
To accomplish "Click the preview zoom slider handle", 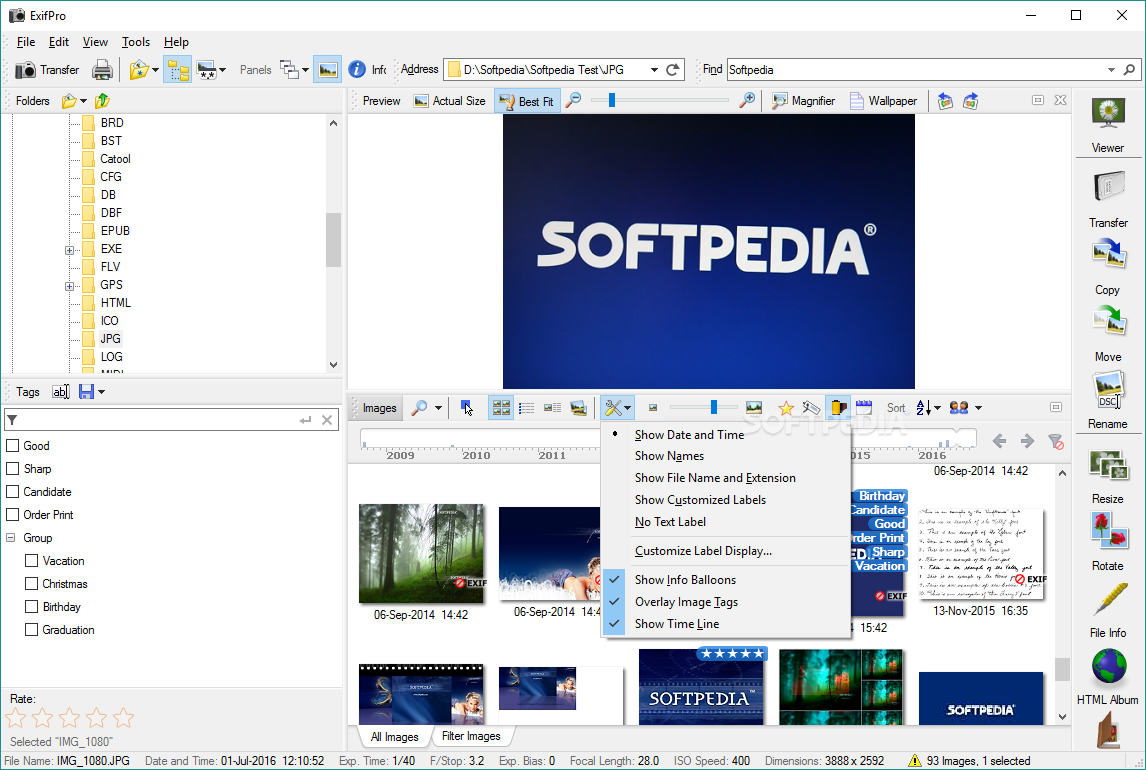I will click(612, 100).
